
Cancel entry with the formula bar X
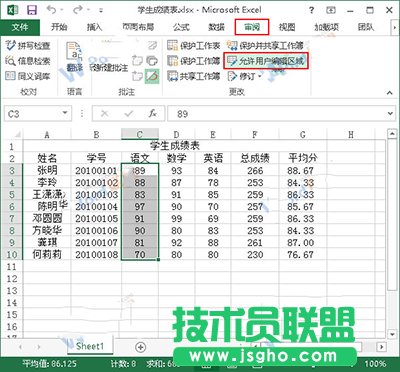pyautogui.click(x=105, y=114)
